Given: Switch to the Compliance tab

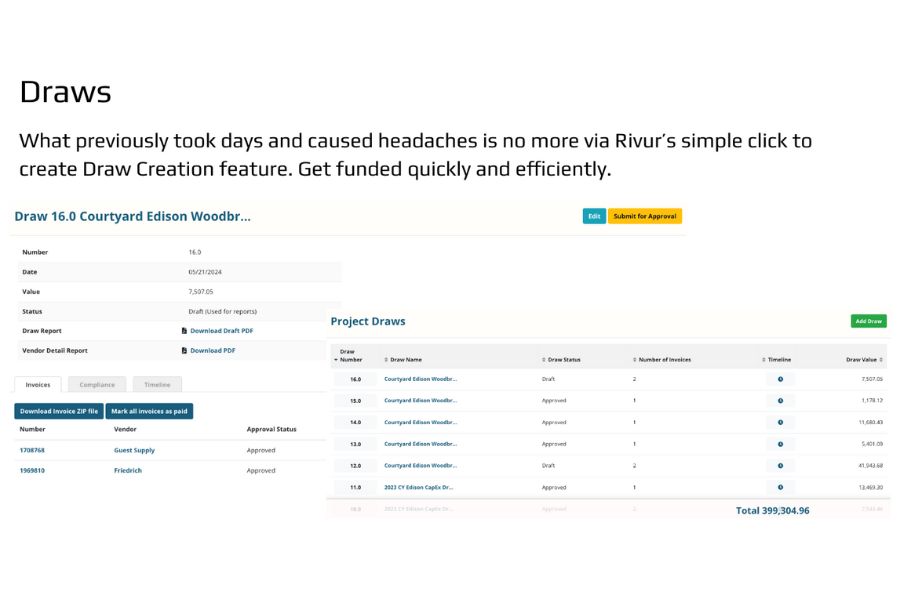Looking at the screenshot, I should pyautogui.click(x=98, y=384).
